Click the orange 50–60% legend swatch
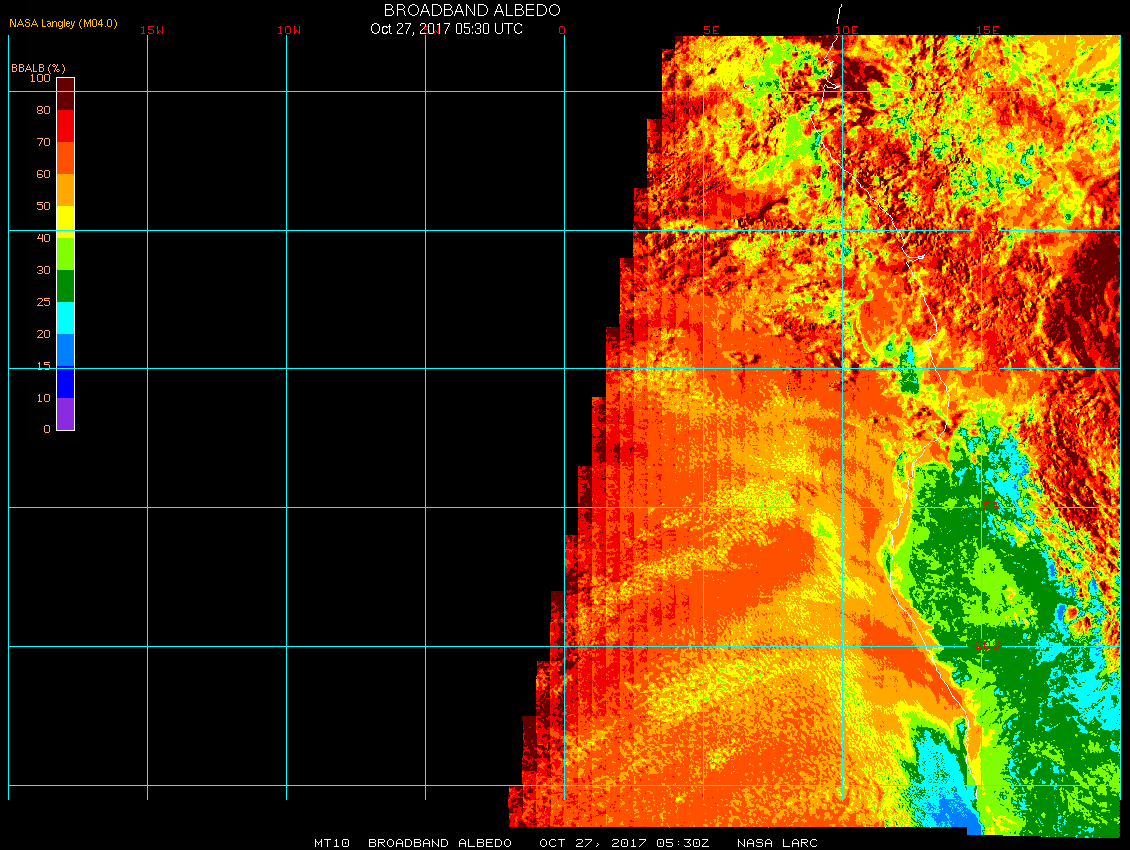The image size is (1130, 850). [65, 190]
